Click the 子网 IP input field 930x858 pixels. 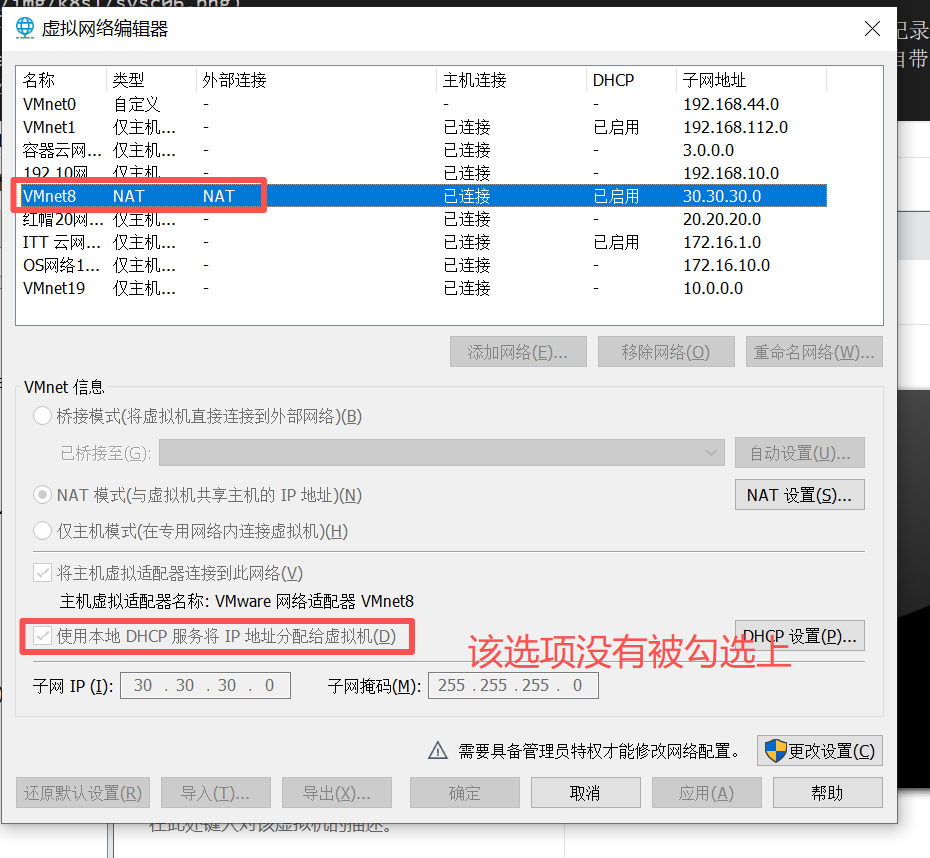(205, 685)
